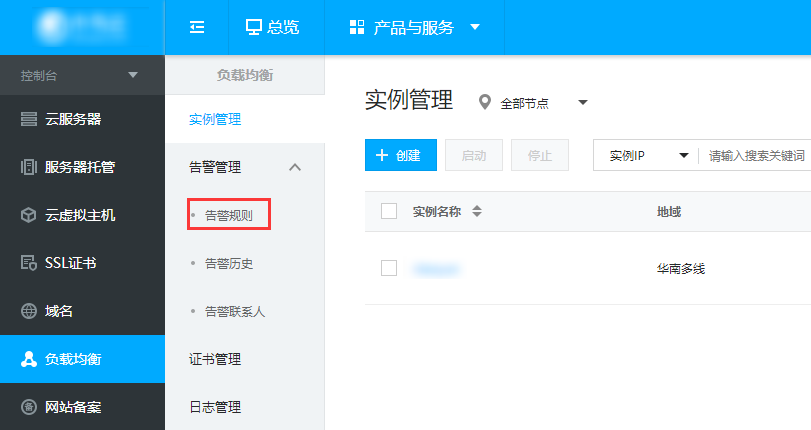Collapse the 告警管理 section

coord(294,167)
